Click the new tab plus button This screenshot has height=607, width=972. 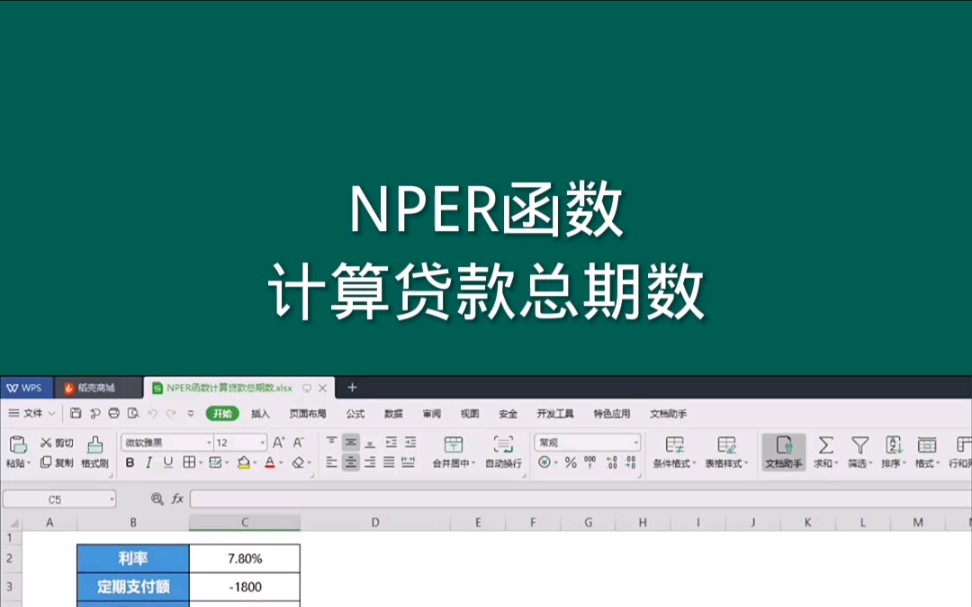coord(352,387)
